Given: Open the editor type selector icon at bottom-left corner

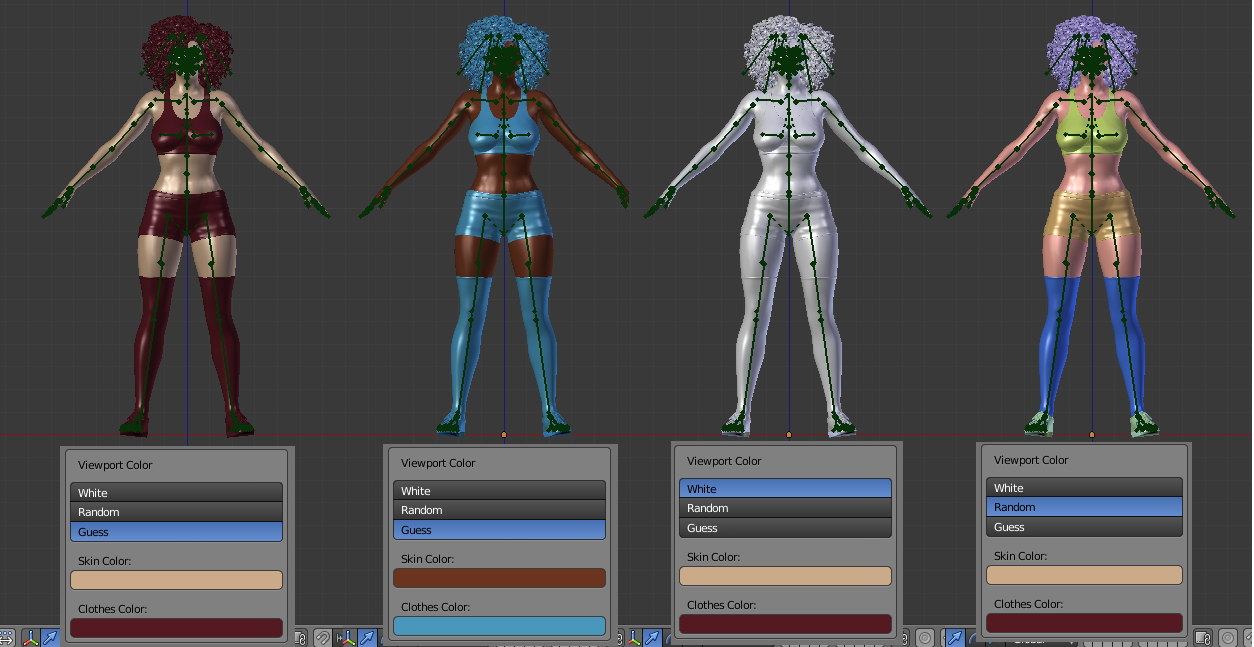Looking at the screenshot, I should click(x=8, y=637).
